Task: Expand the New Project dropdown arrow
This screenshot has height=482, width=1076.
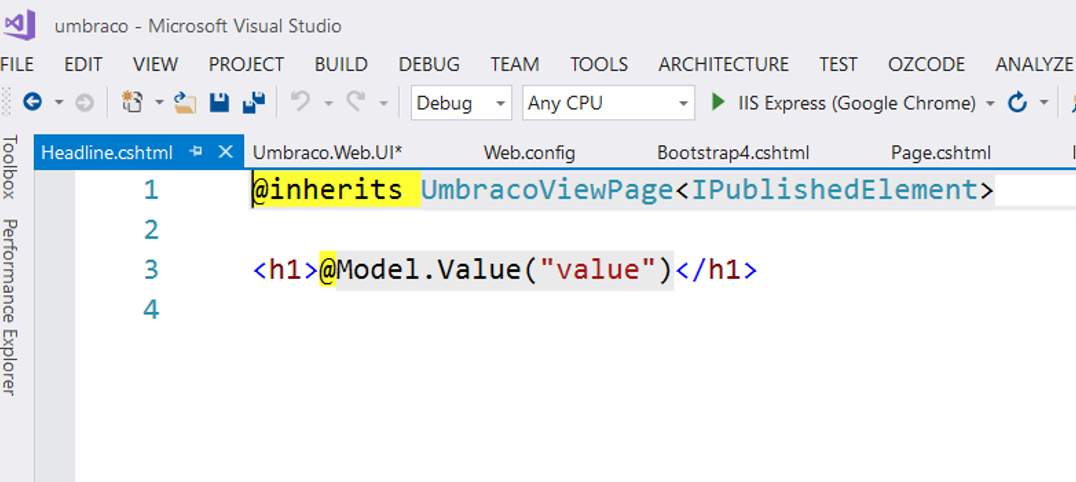Action: pyautogui.click(x=159, y=103)
